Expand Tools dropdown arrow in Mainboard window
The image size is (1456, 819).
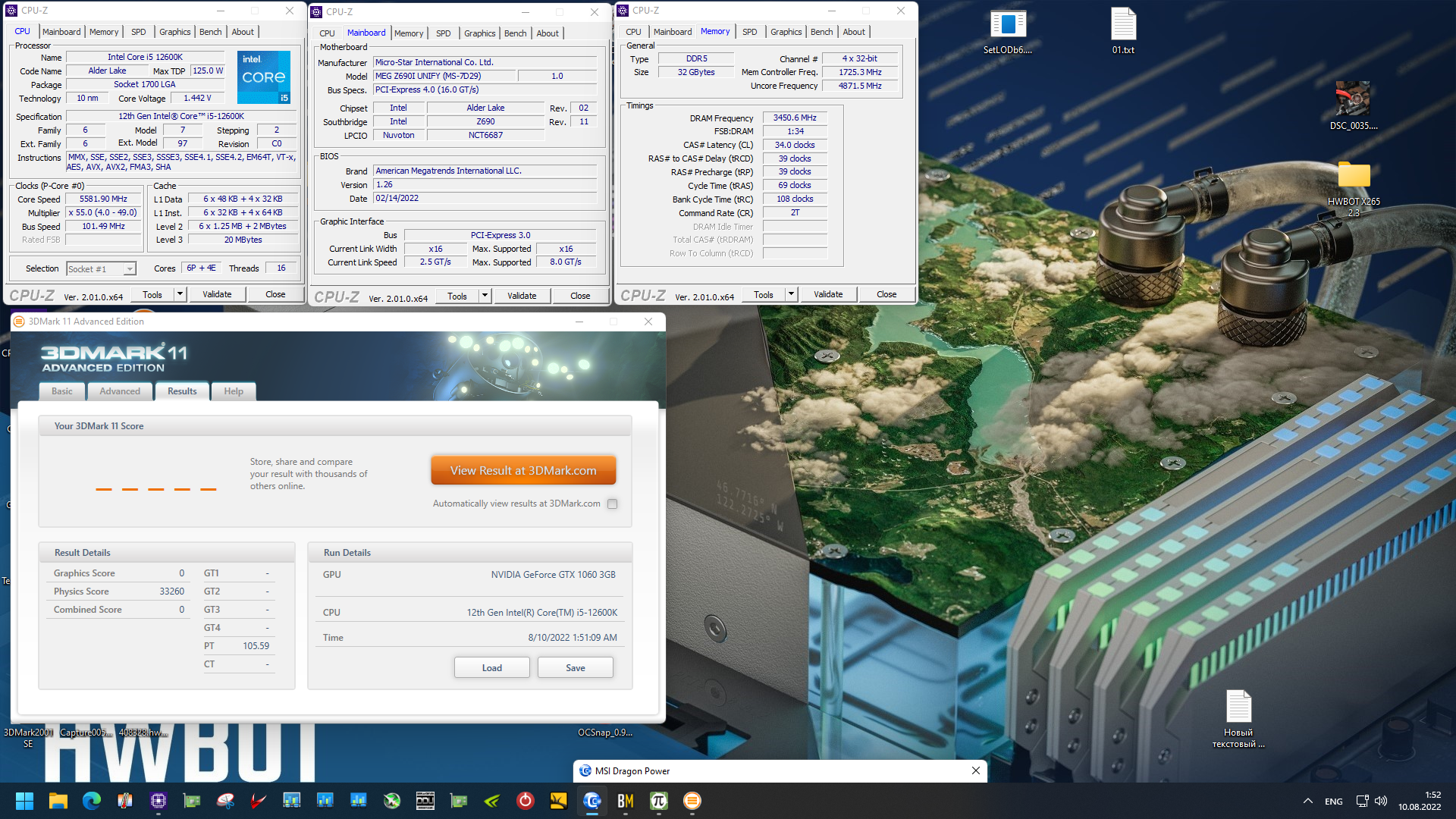[x=485, y=296]
